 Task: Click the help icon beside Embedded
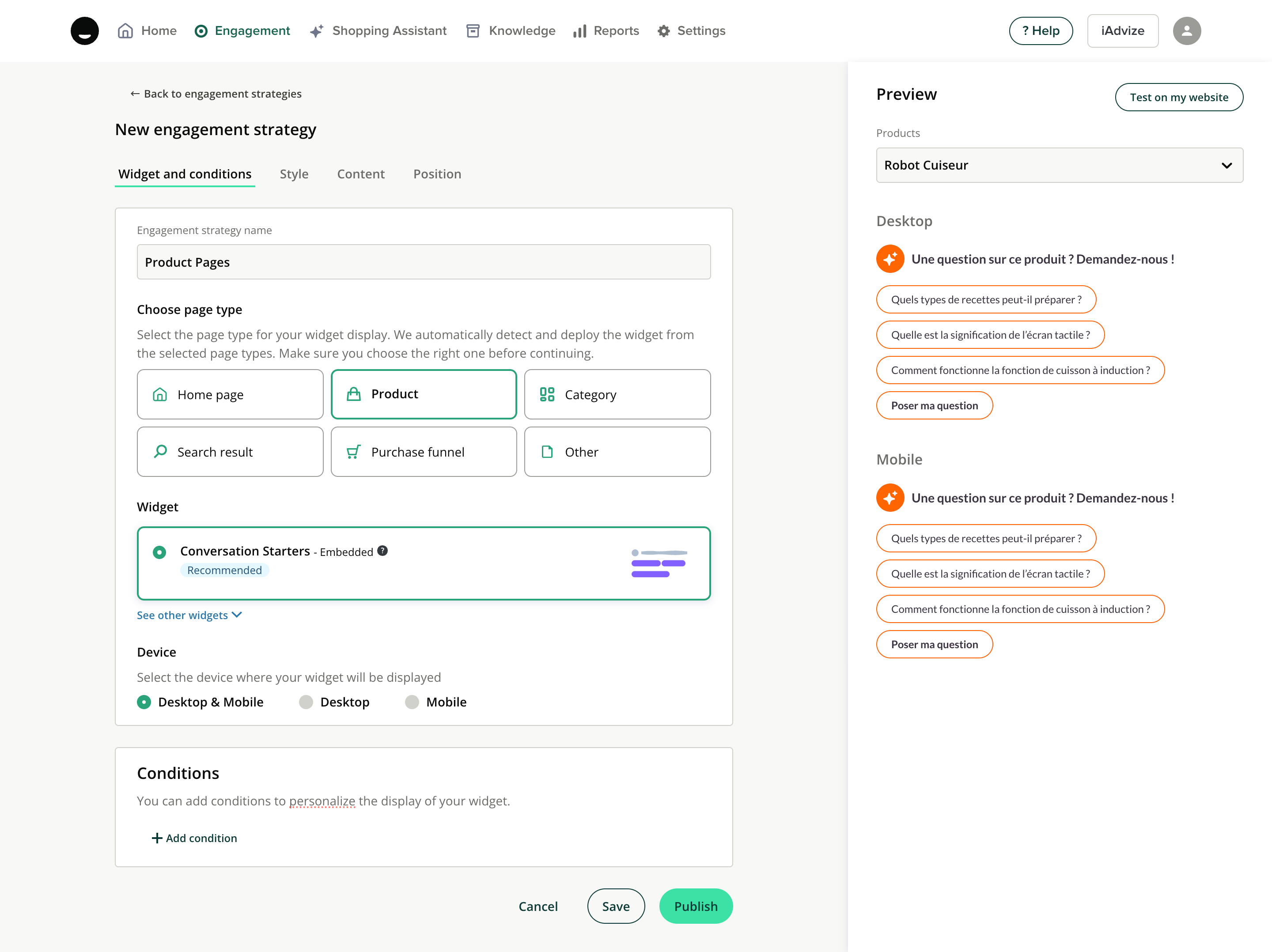[382, 551]
